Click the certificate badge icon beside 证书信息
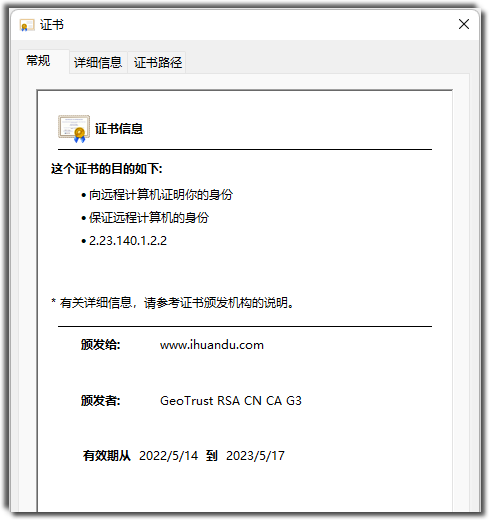Image resolution: width=489 pixels, height=520 pixels. [74, 129]
